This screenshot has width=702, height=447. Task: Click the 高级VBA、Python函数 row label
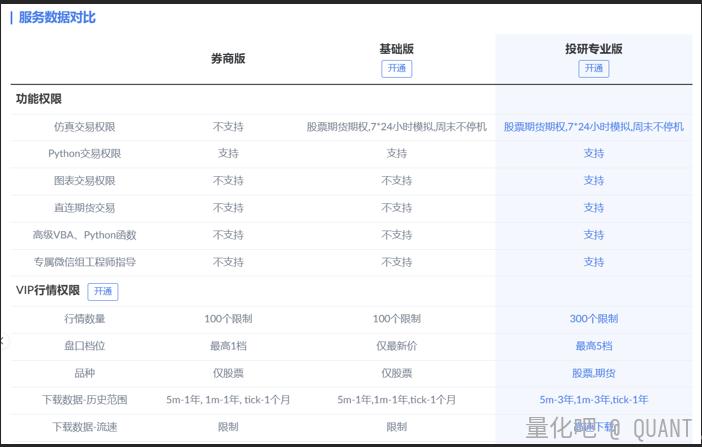point(84,235)
